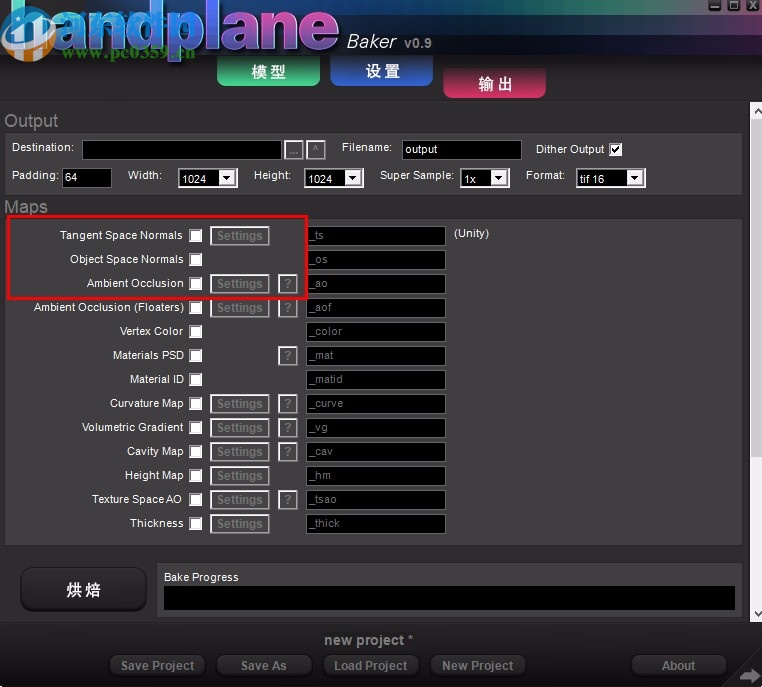The image size is (762, 687).
Task: Click the '^' button next to Destination
Action: coord(315,150)
